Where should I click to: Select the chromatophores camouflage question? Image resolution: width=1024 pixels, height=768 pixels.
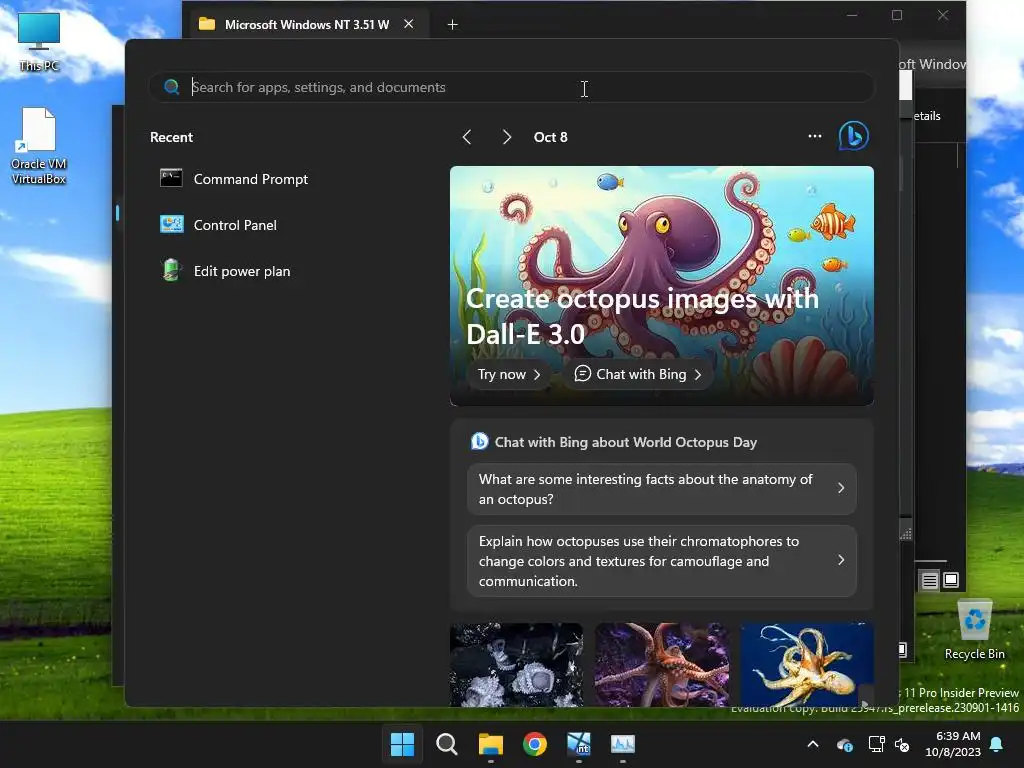pos(662,561)
